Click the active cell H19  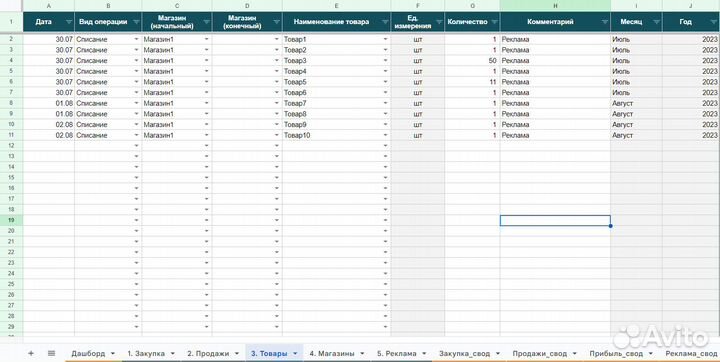(555, 221)
